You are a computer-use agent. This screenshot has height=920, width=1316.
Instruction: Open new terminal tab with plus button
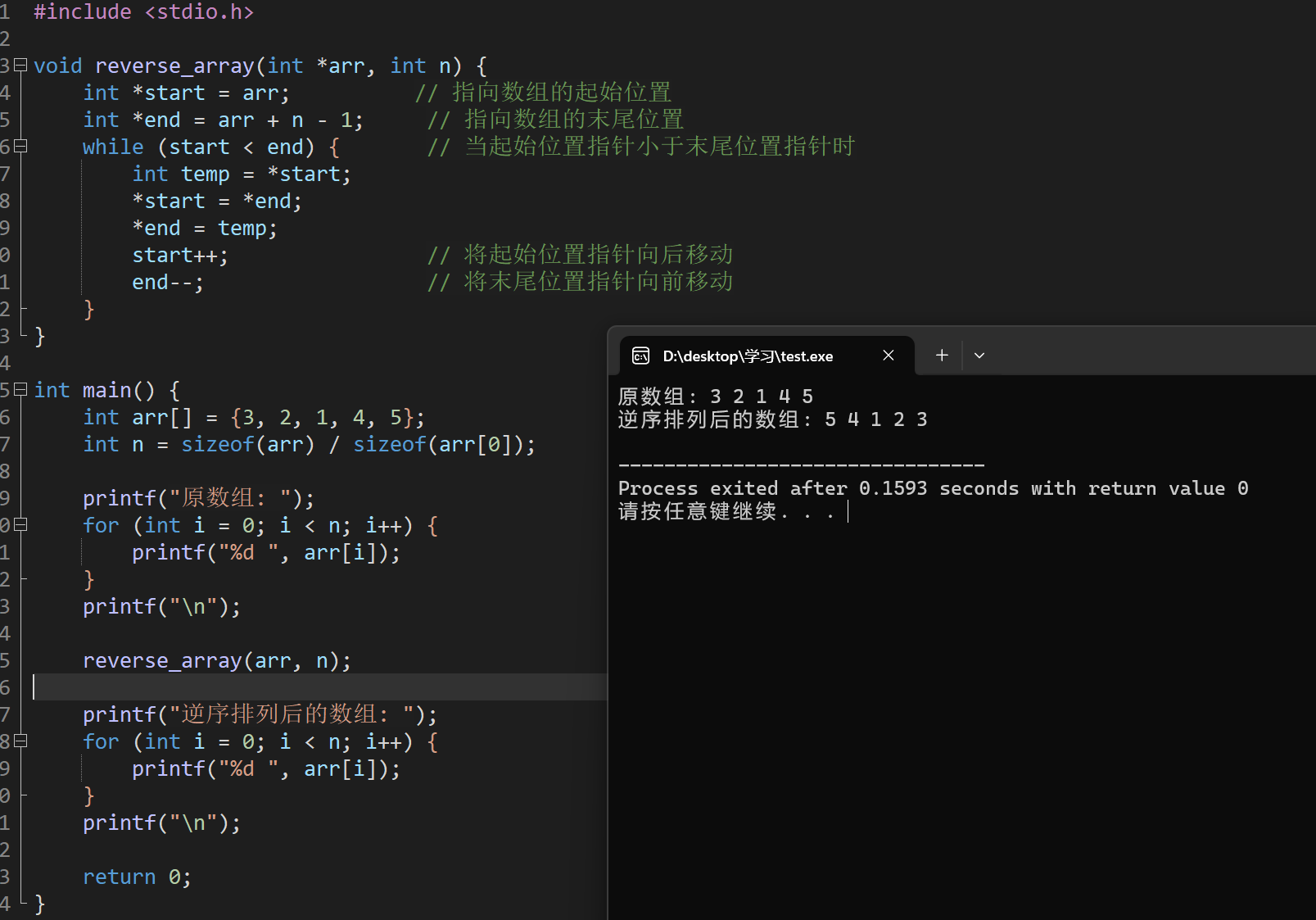[x=942, y=355]
